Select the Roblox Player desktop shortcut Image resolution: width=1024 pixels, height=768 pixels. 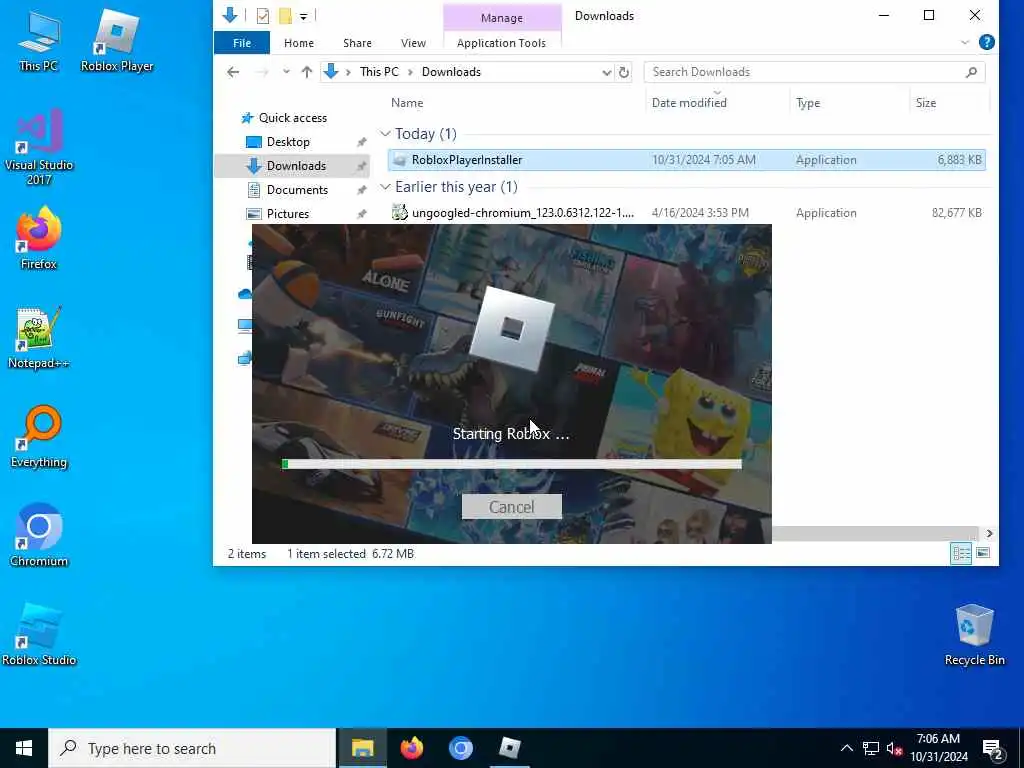[117, 40]
